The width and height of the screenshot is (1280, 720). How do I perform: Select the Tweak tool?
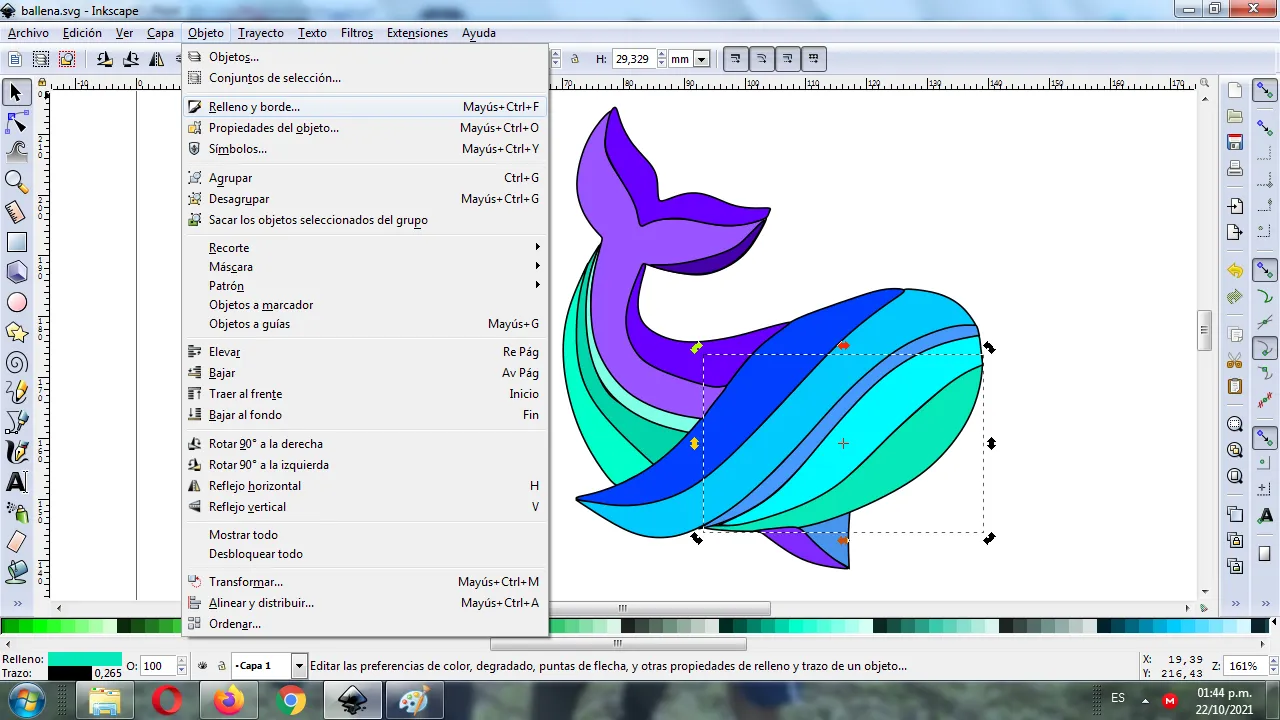coord(16,152)
